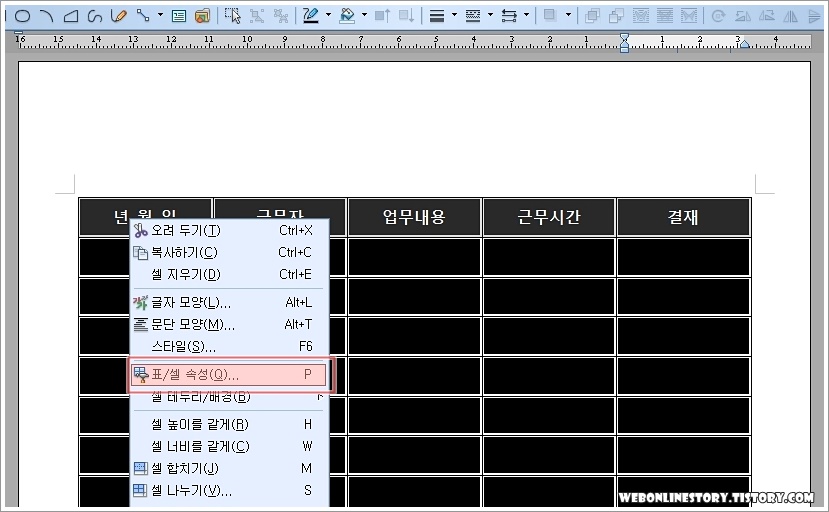The image size is (829, 512).
Task: Click the first-line indent marker on ruler
Action: (x=624, y=37)
